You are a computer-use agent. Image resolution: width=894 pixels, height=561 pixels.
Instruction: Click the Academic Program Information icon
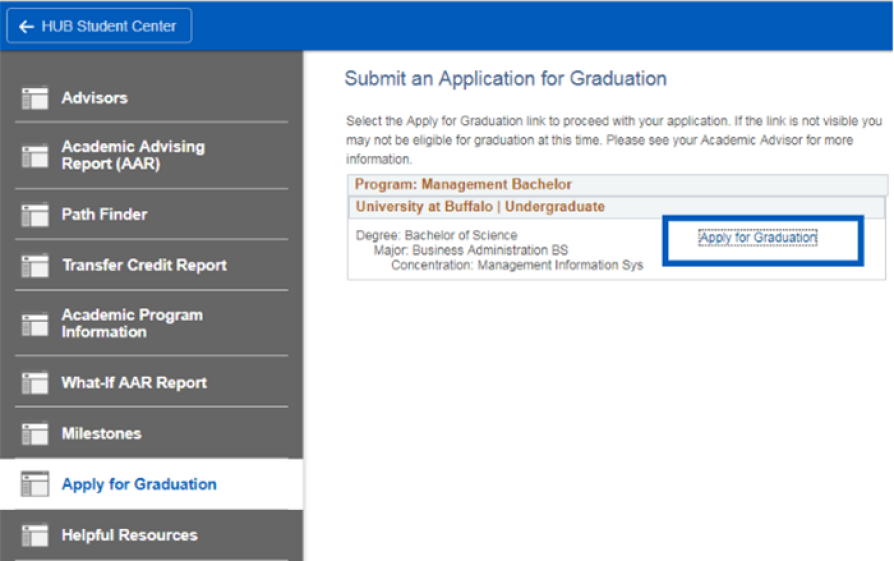[x=35, y=324]
